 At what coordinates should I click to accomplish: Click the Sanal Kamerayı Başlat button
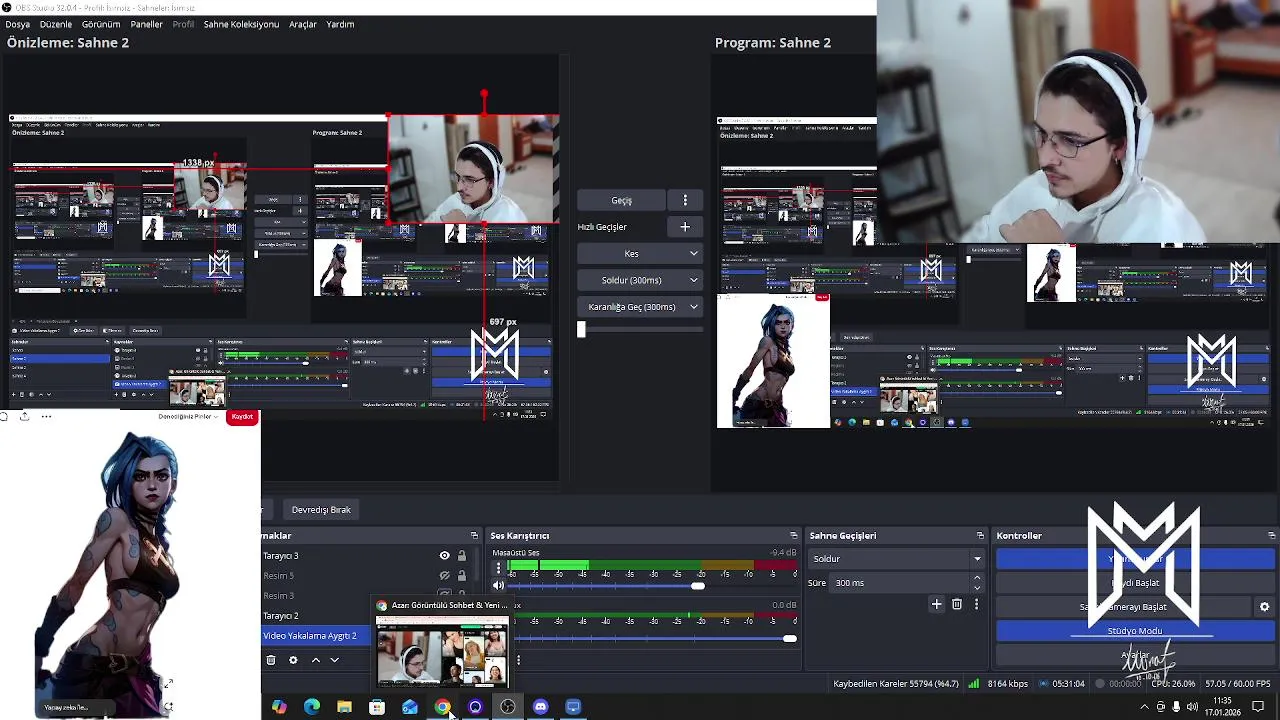[1126, 607]
